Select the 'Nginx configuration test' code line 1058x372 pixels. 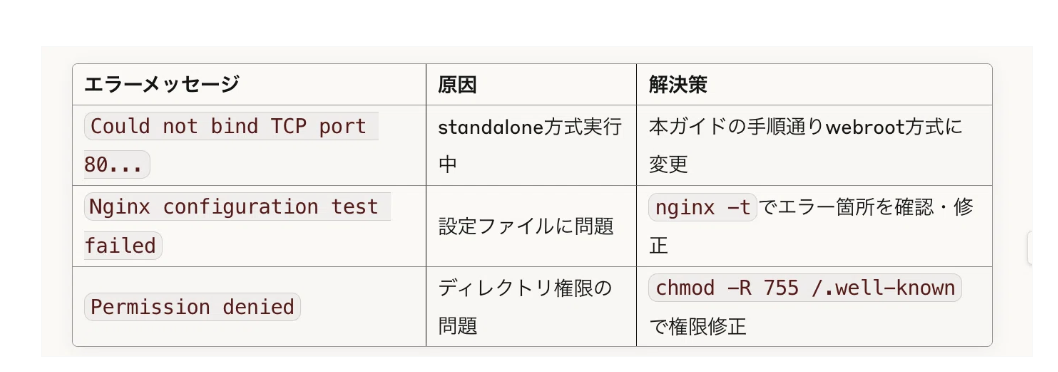coord(237,207)
